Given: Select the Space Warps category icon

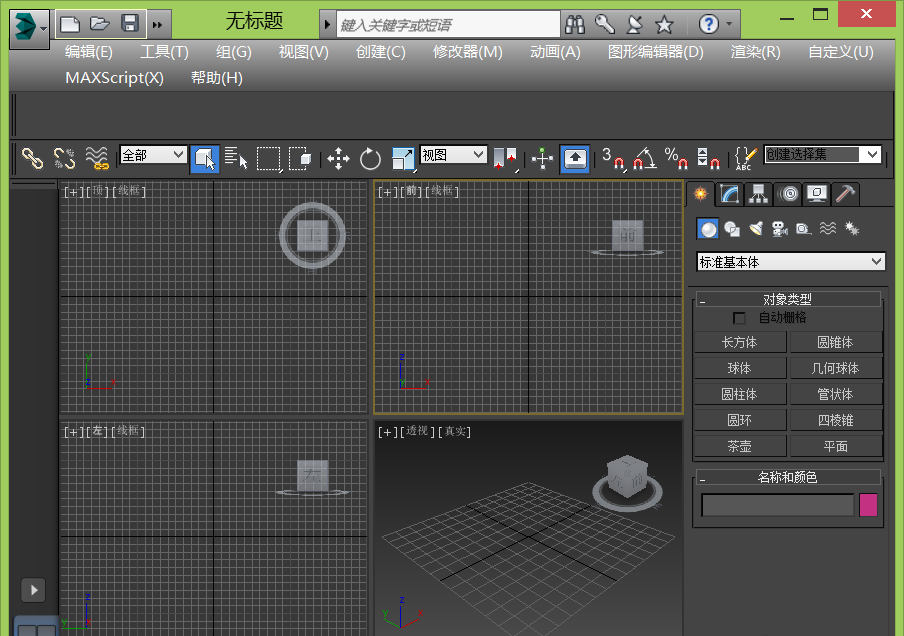Looking at the screenshot, I should pos(828,229).
